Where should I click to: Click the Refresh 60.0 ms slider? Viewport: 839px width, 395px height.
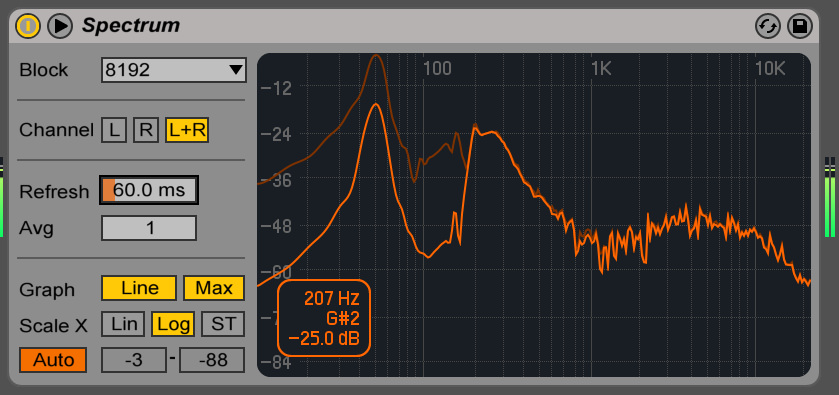click(149, 190)
